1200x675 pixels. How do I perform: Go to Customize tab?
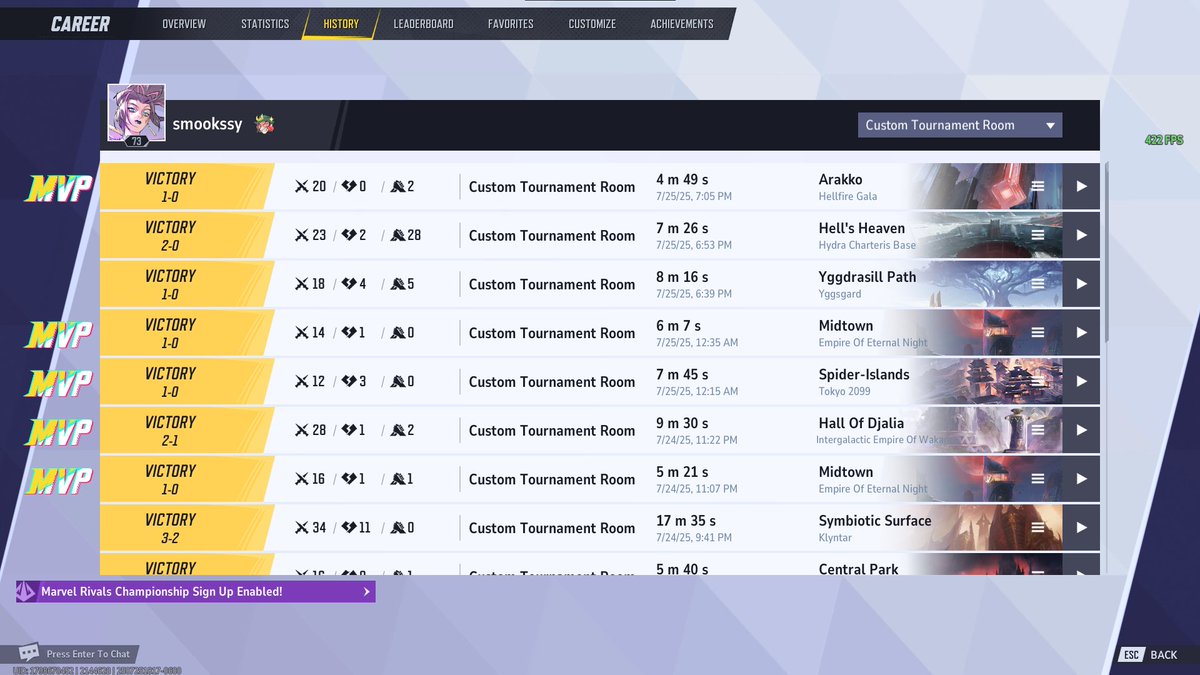click(x=592, y=24)
